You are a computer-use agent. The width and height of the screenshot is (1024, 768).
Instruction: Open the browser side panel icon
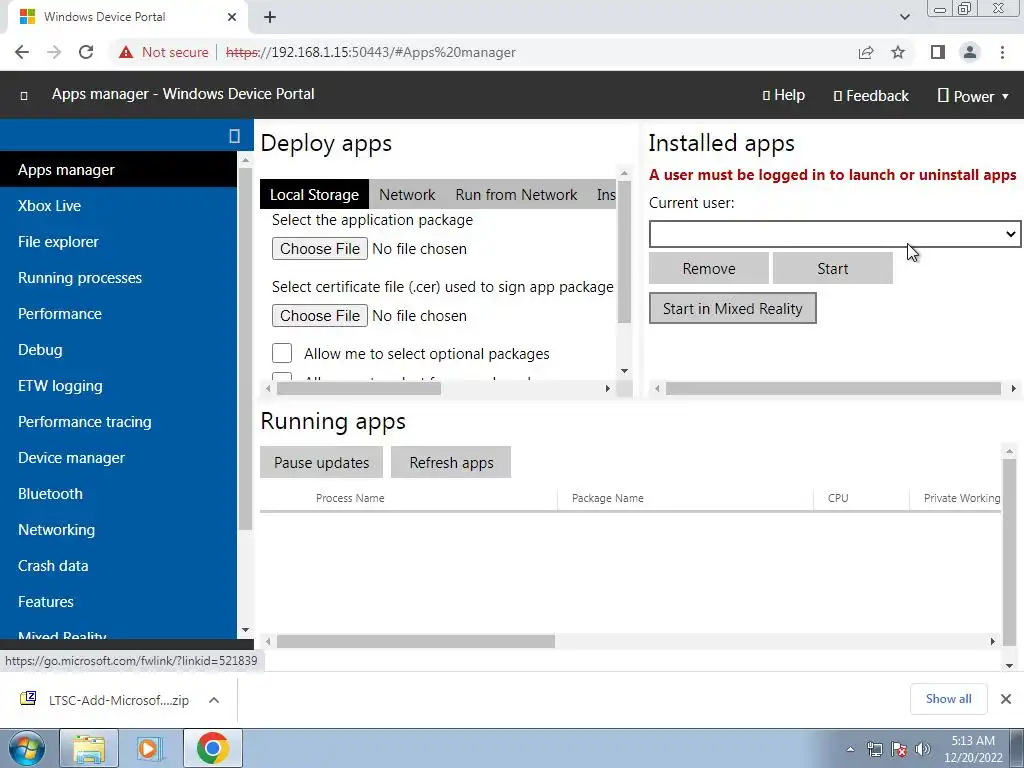click(938, 52)
